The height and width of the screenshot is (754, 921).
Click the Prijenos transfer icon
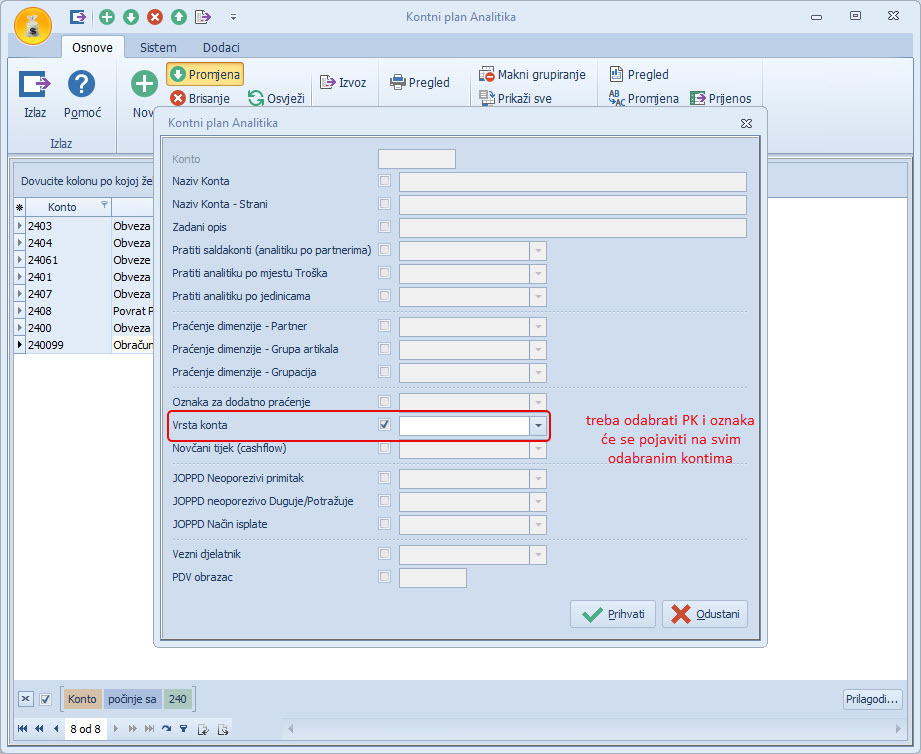click(x=699, y=98)
